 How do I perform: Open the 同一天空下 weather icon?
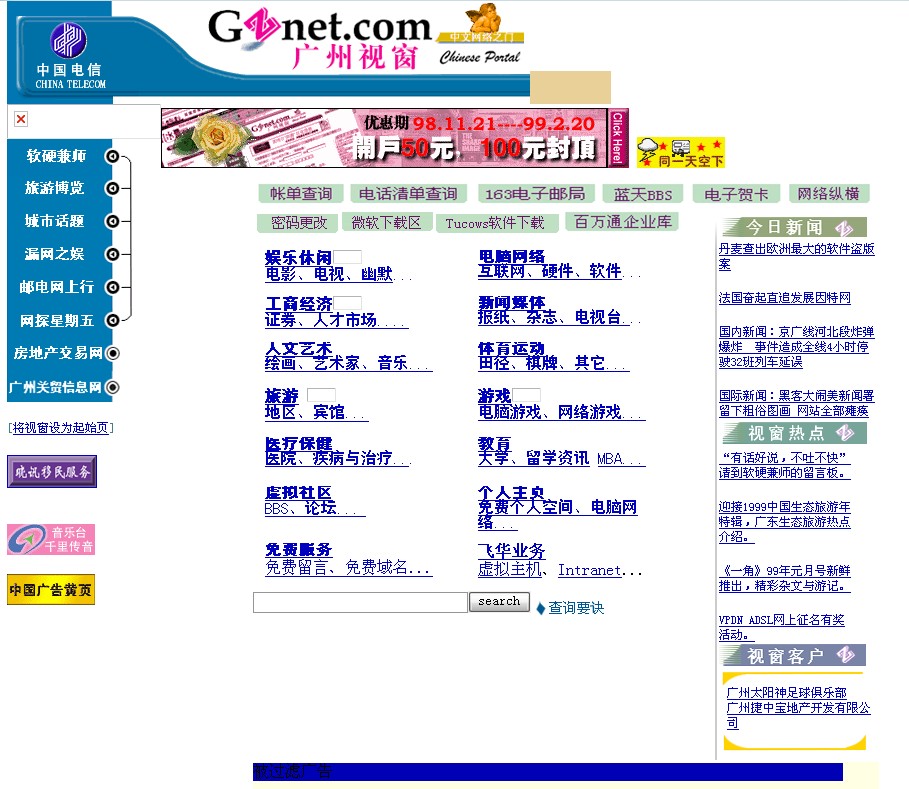(x=680, y=152)
